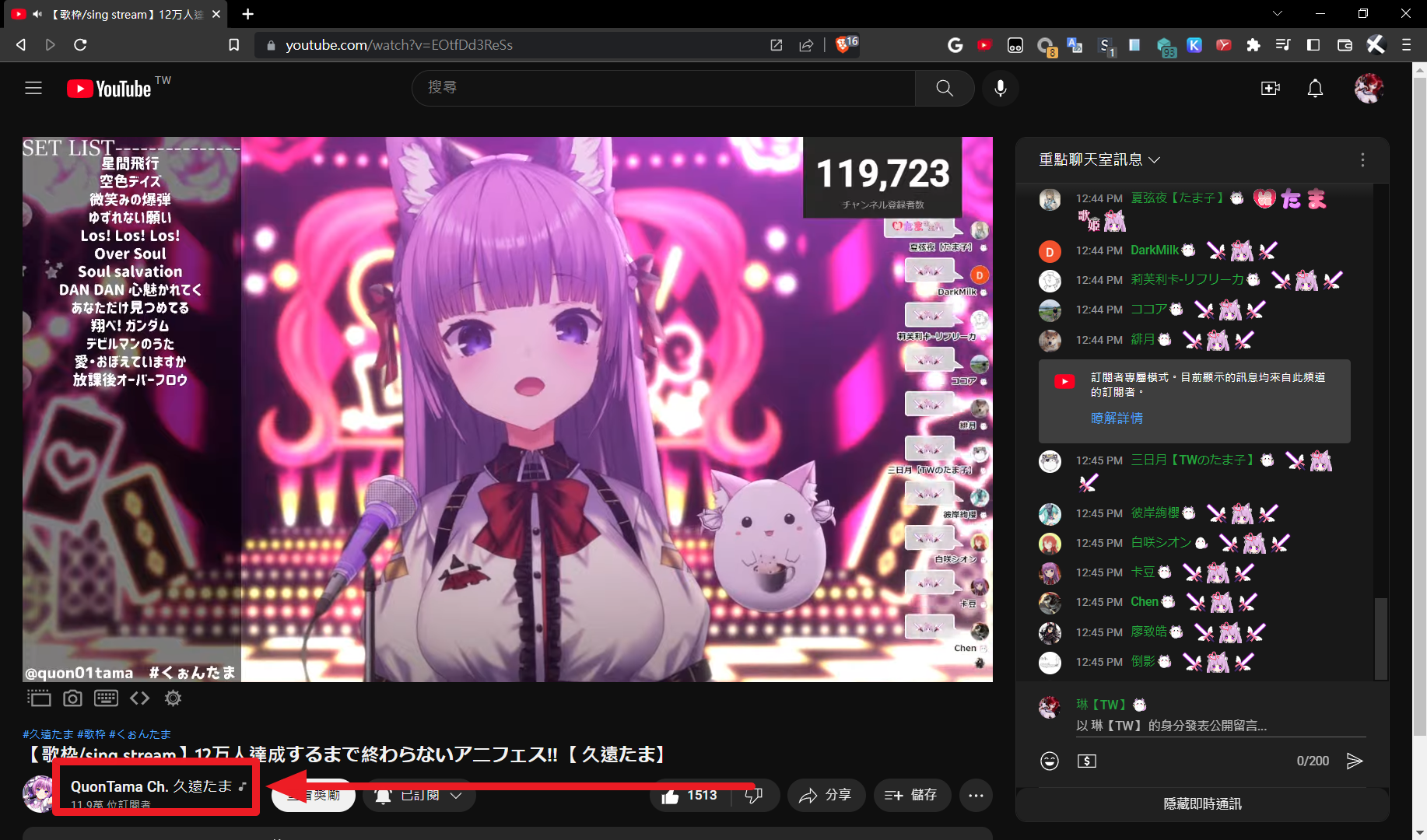Toggle the browser bookmark icon
Screen dimensions: 1427x840
click(x=233, y=45)
